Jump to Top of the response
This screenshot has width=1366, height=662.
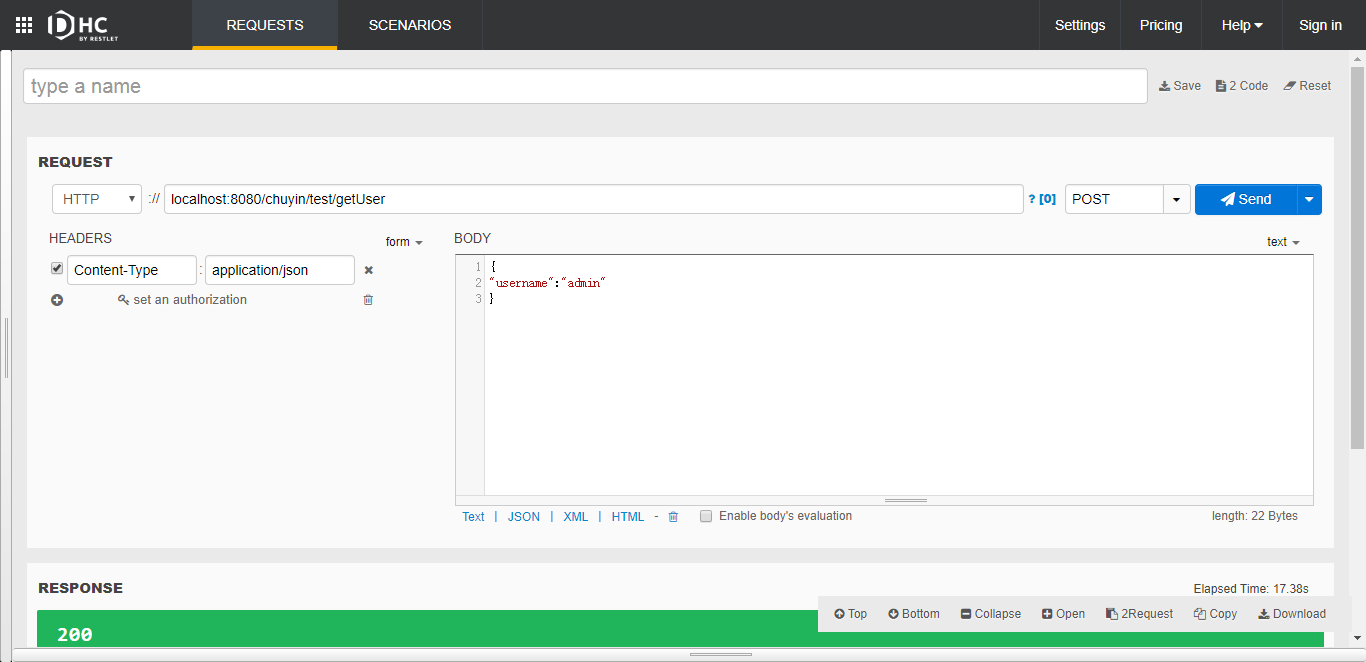[x=850, y=614]
